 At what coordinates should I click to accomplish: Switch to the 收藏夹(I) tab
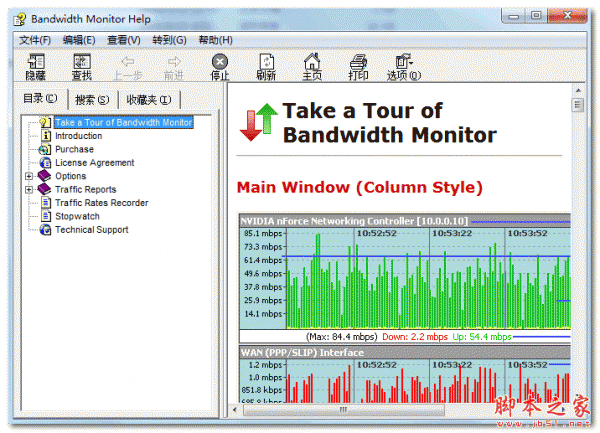coord(149,100)
